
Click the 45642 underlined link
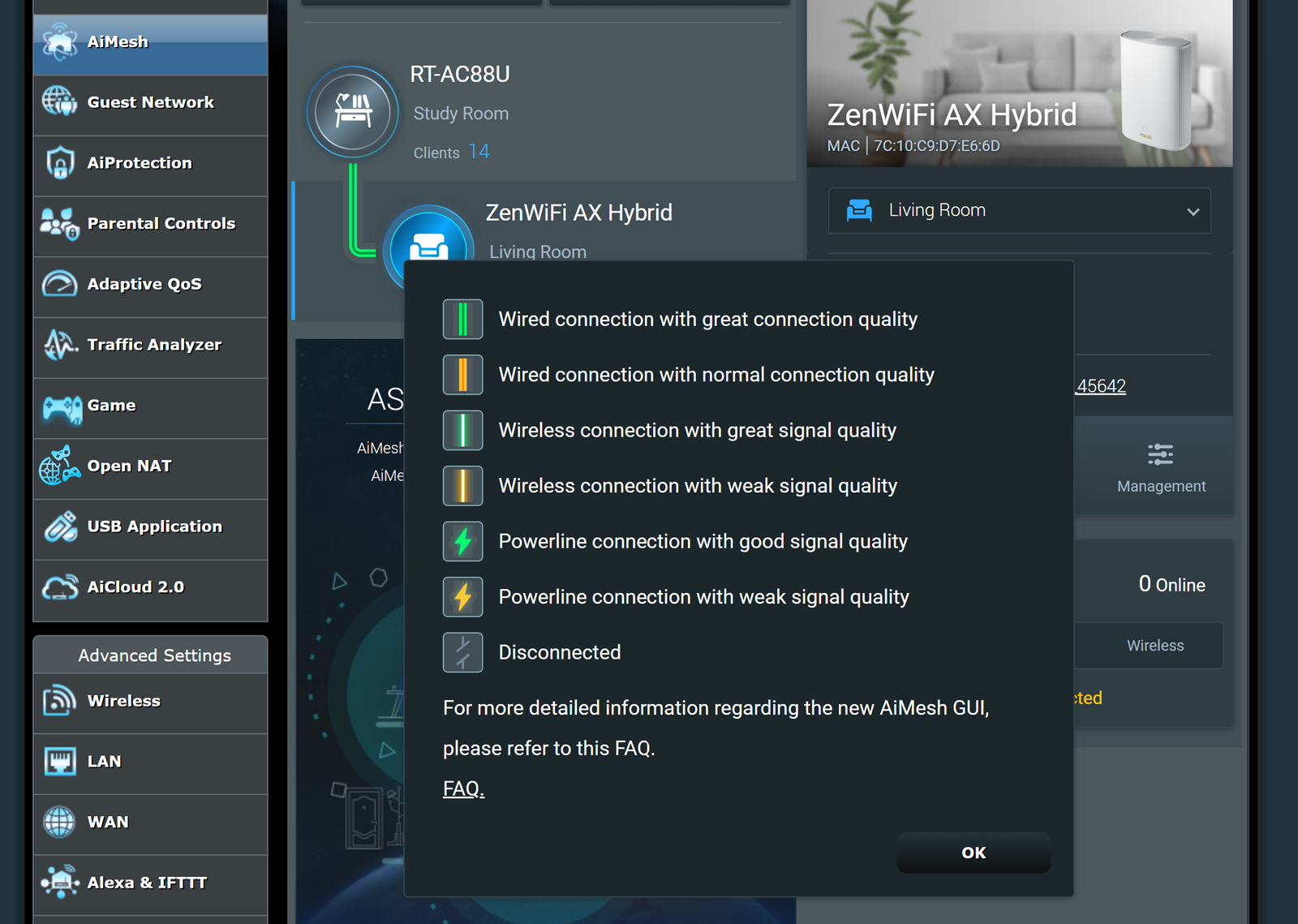[x=1101, y=386]
